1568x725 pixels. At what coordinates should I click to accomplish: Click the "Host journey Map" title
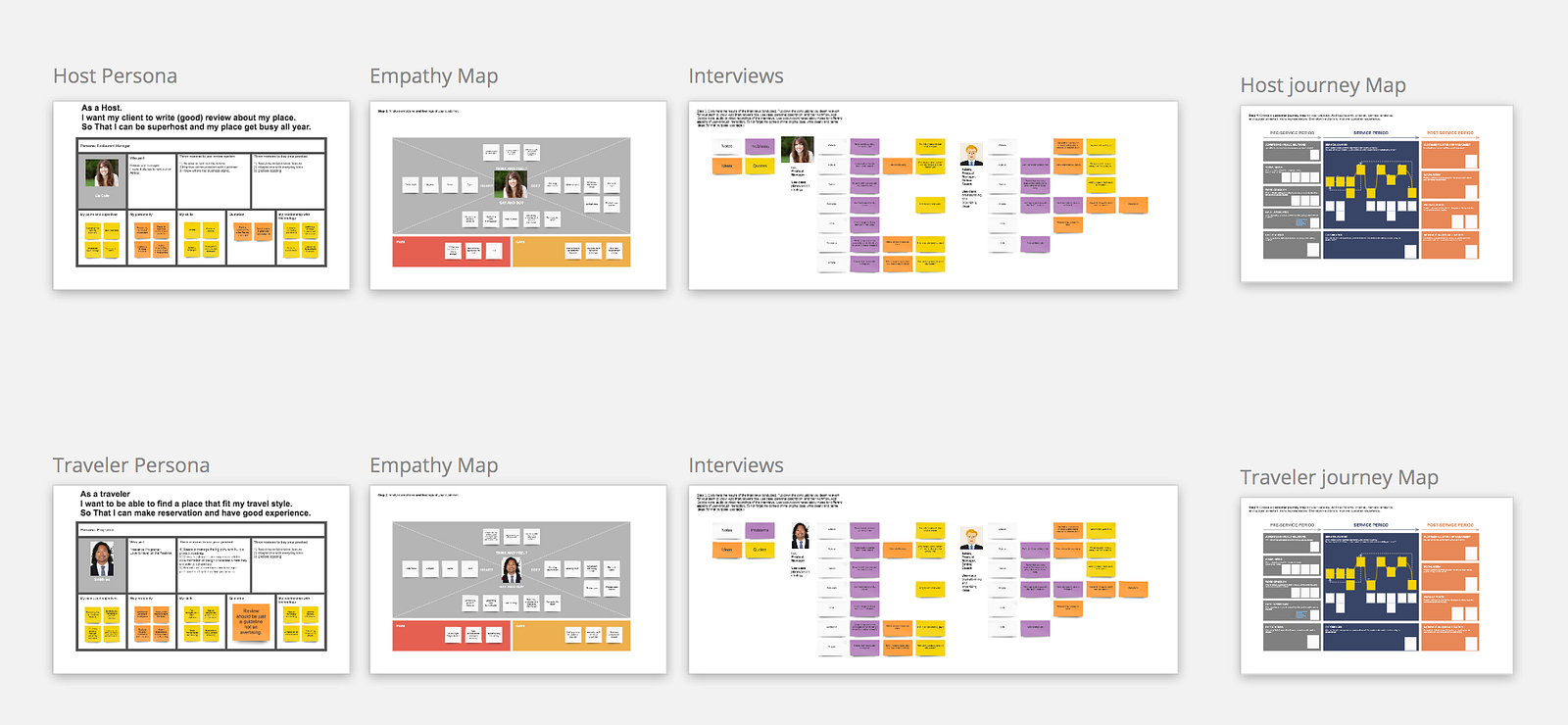(x=1323, y=86)
